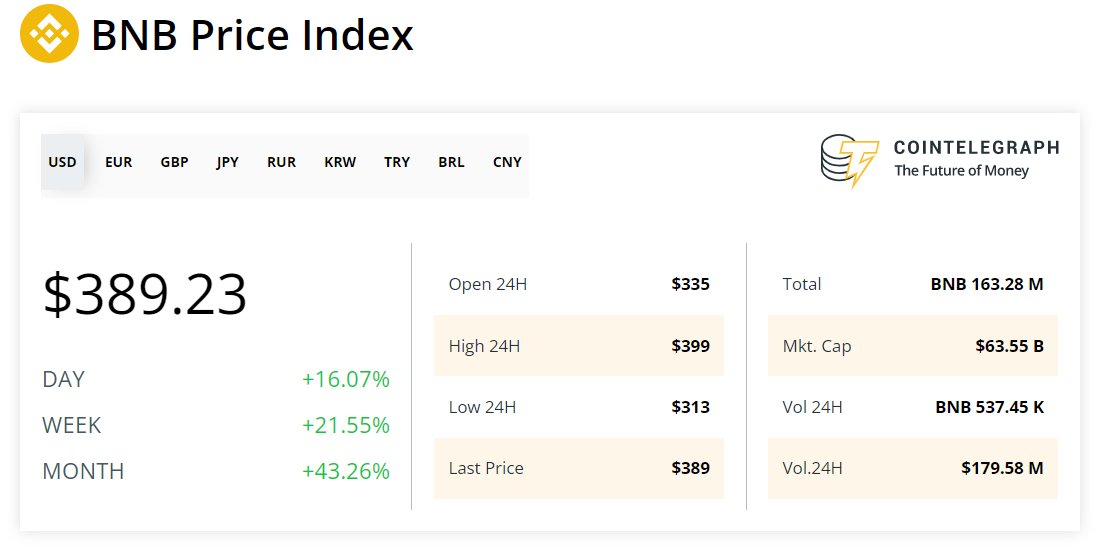Click the DAY change +16.07% value
Viewport: 1099px width, 555px height.
coord(345,380)
